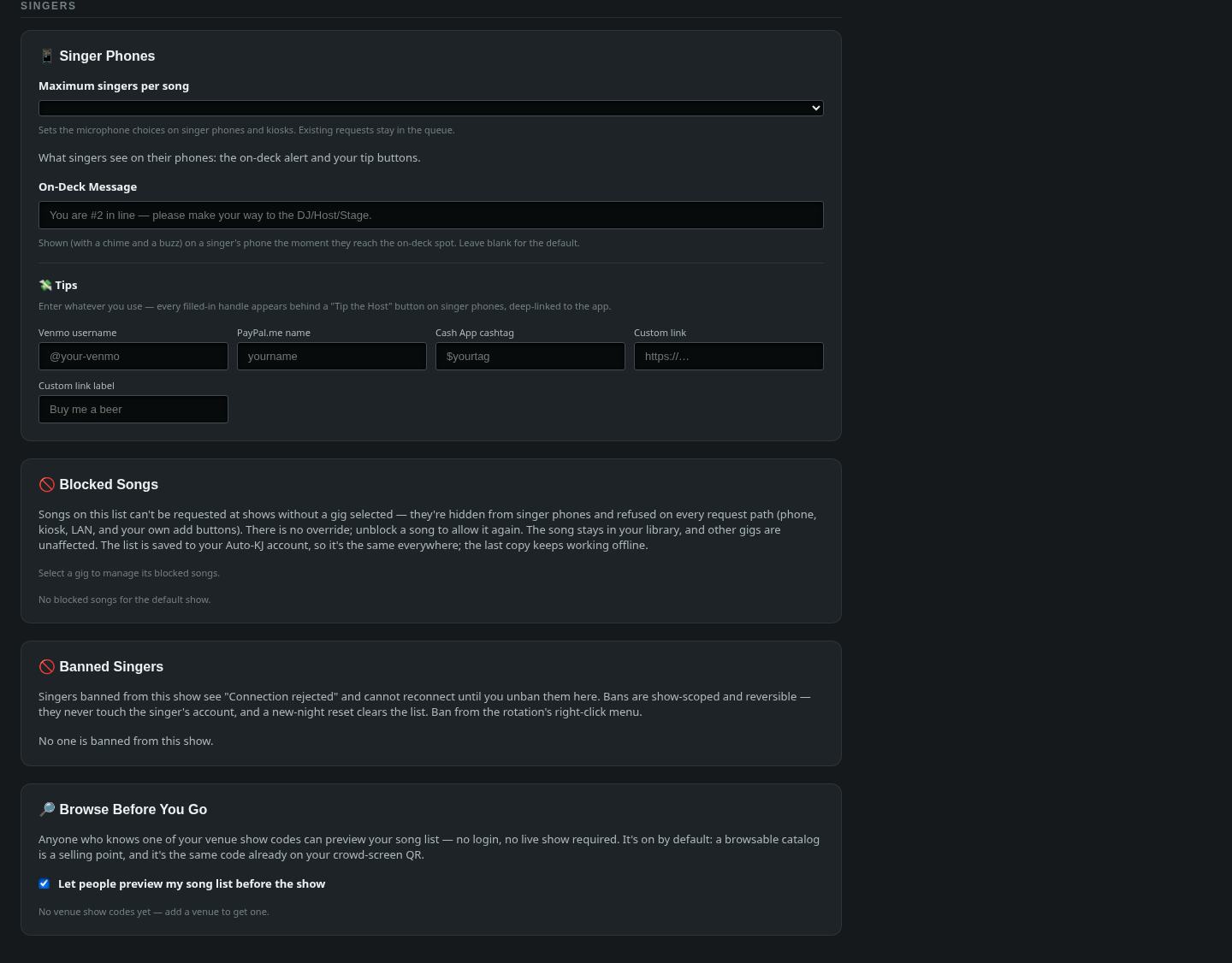Click the "Venmo username" label
Image resolution: width=1232 pixels, height=963 pixels.
(x=77, y=333)
